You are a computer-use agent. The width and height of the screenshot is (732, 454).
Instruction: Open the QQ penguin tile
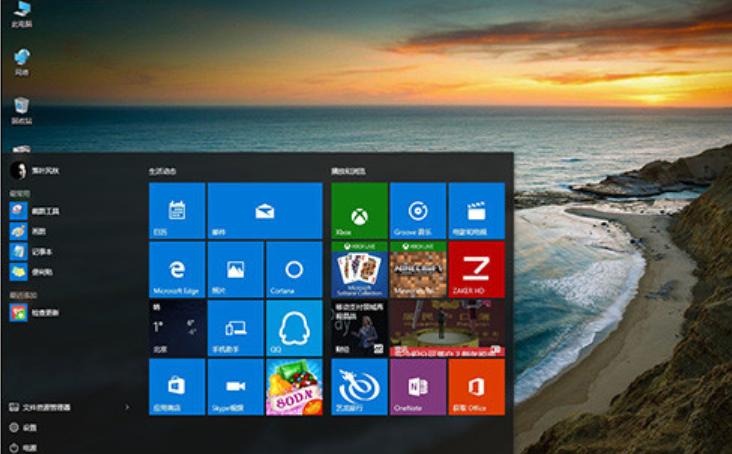(293, 328)
